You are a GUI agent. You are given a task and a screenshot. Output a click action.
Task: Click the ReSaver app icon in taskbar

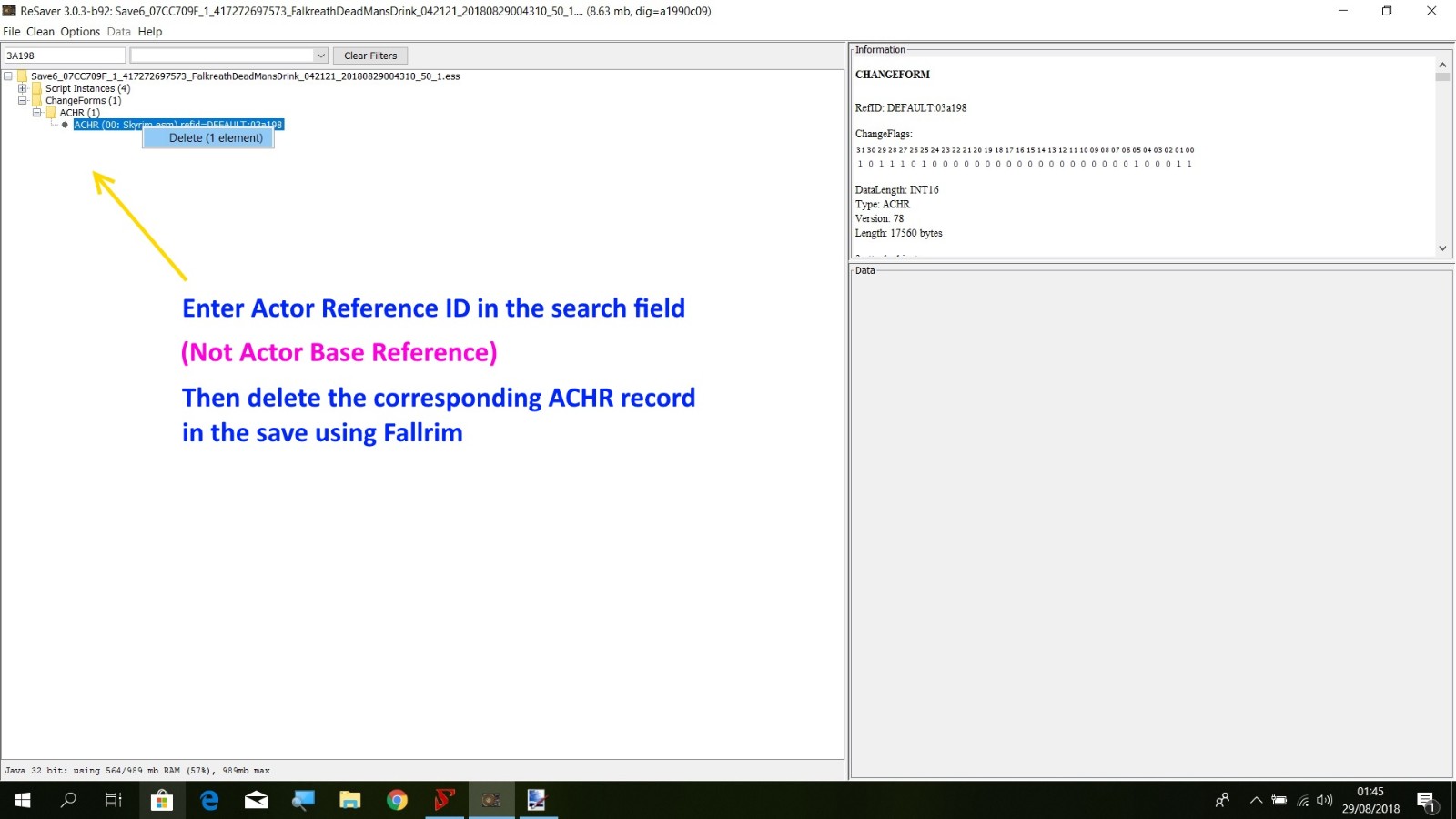coord(491,800)
